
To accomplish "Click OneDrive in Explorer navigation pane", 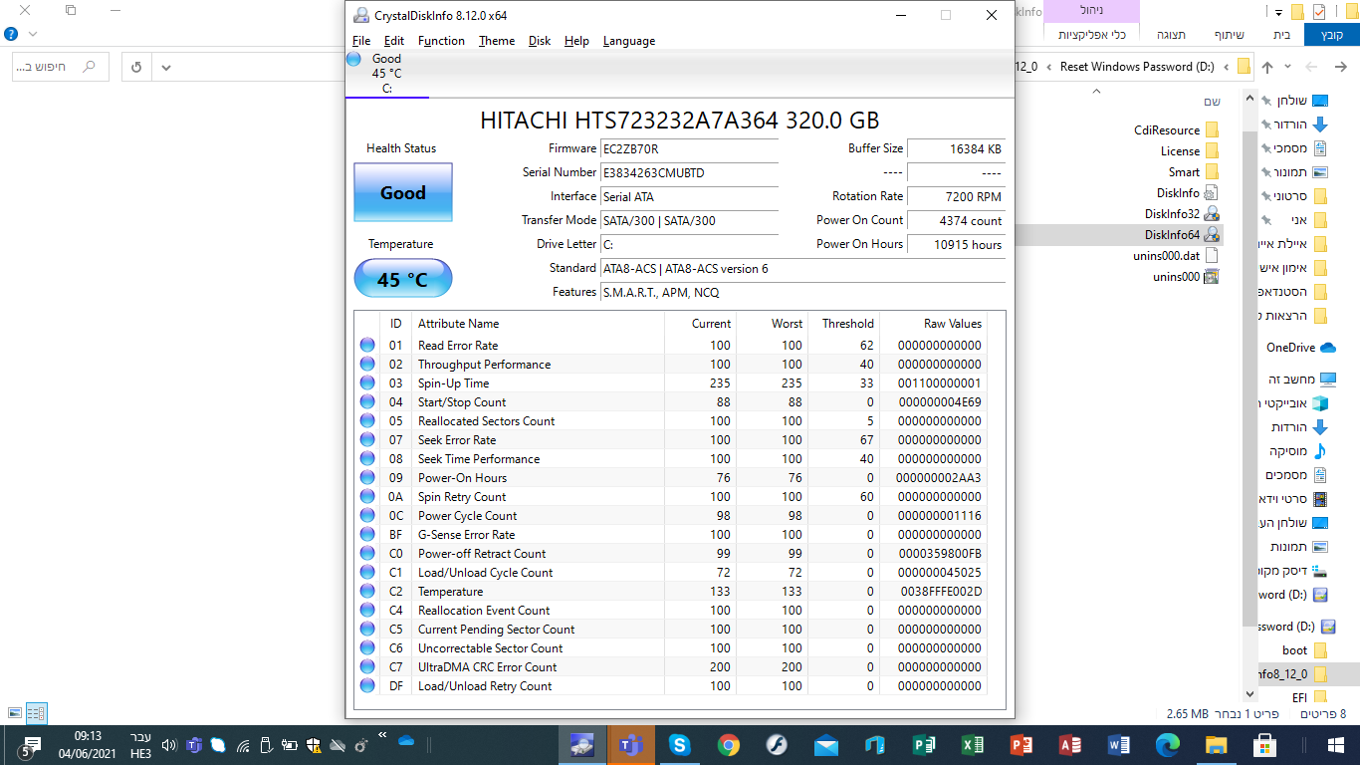I will [x=1300, y=348].
